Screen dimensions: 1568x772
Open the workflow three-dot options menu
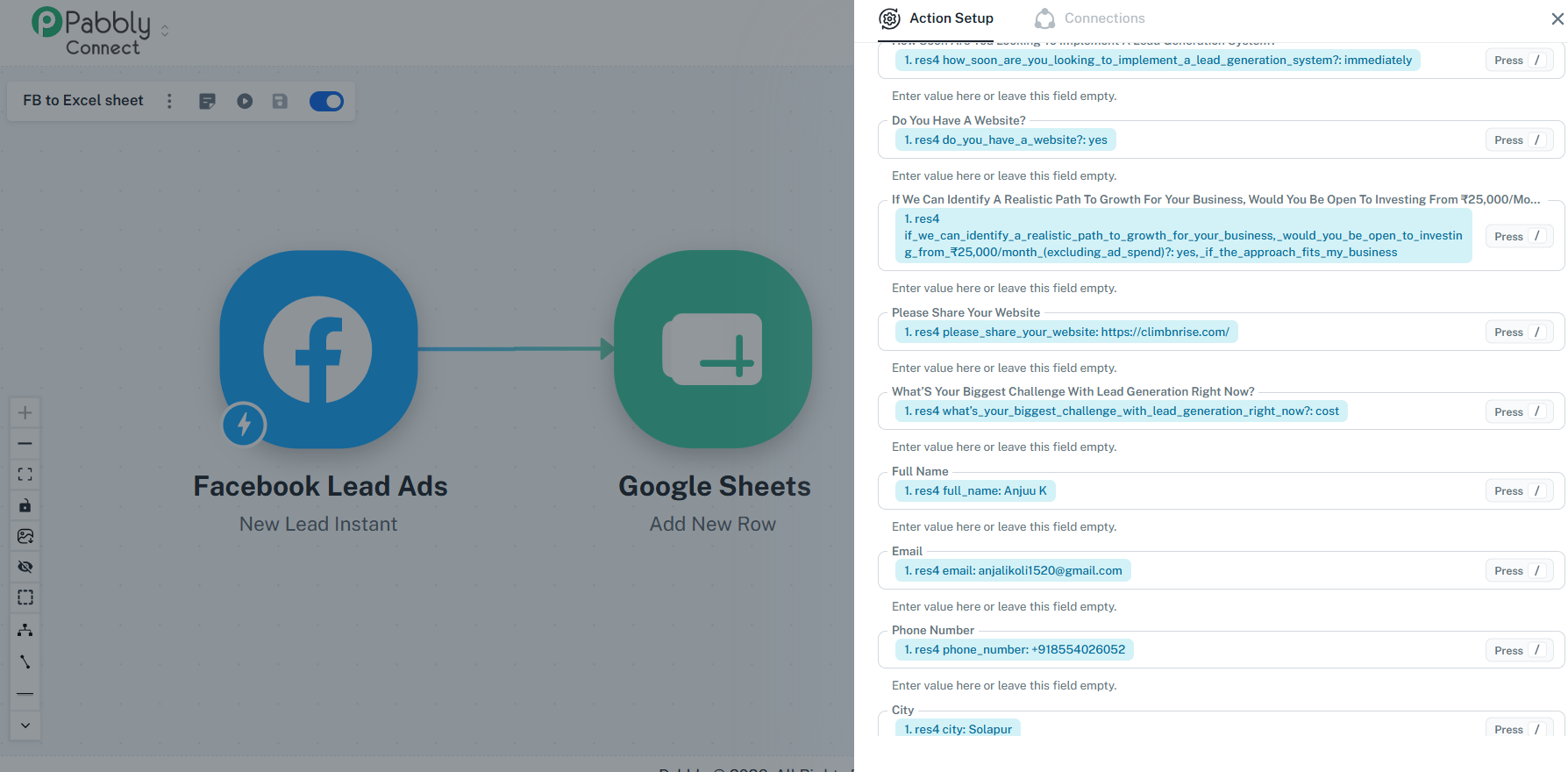pos(169,101)
